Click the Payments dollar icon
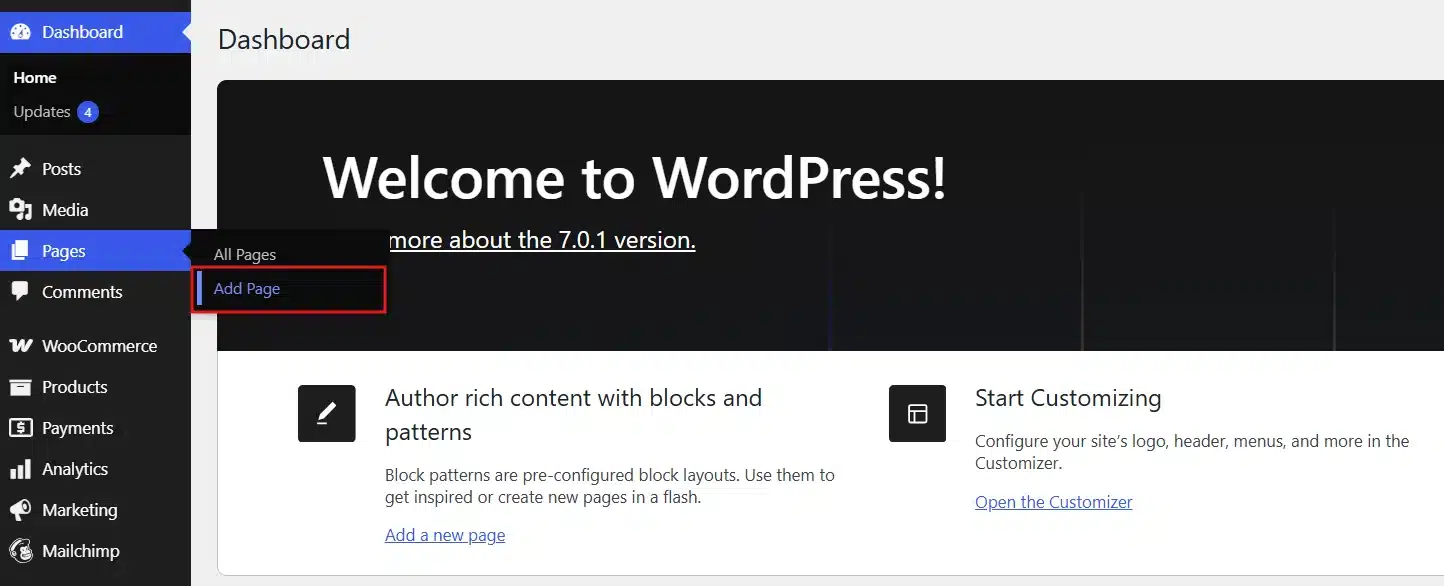 click(20, 428)
